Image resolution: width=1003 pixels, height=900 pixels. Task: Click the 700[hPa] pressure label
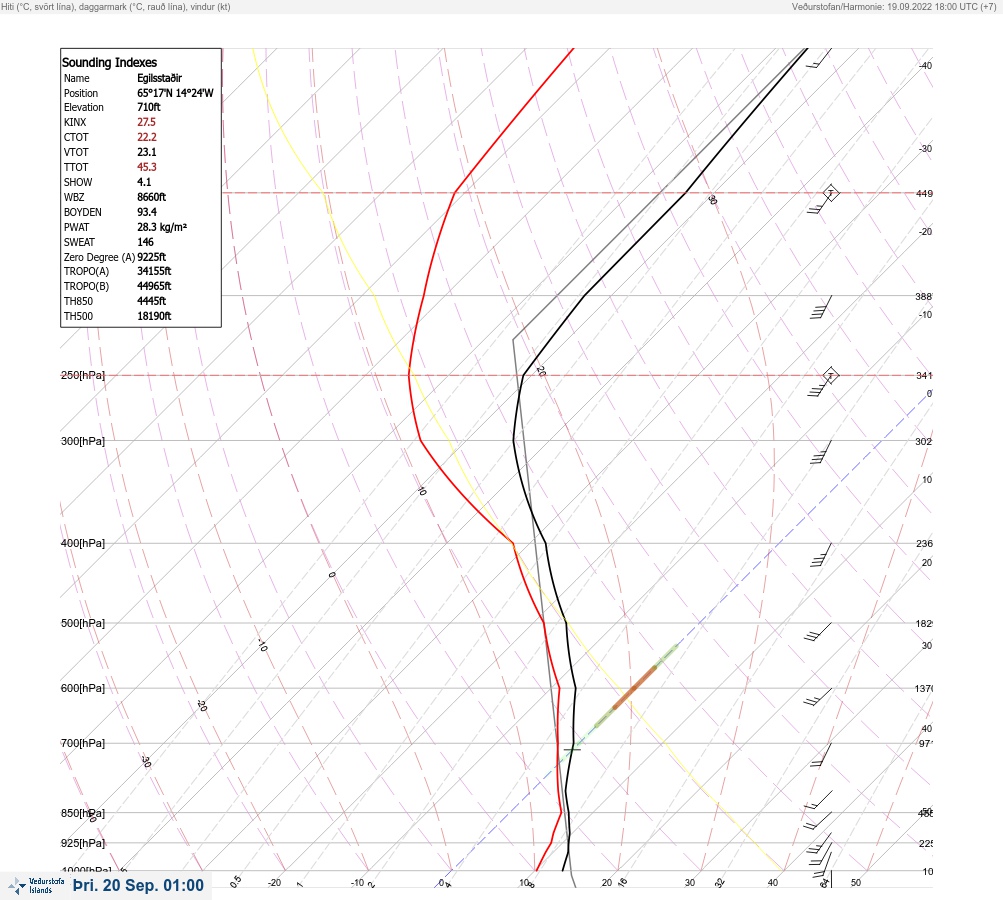[x=83, y=743]
